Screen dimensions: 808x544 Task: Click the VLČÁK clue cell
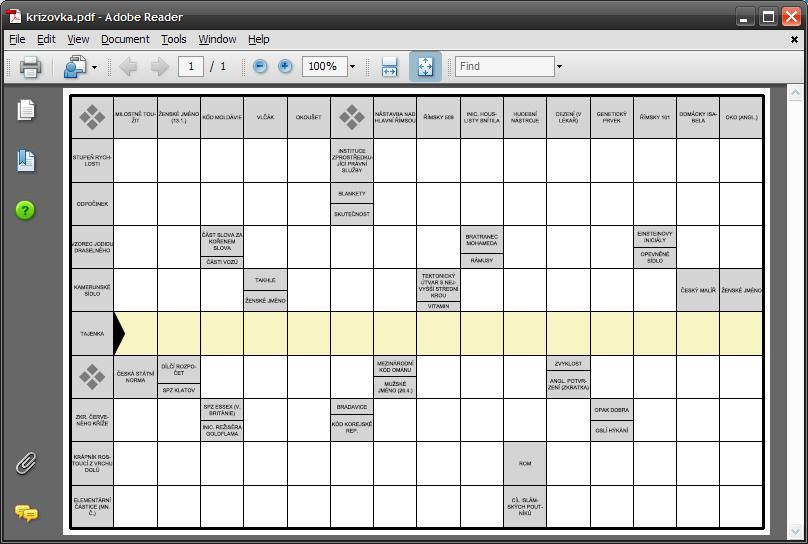tap(265, 117)
